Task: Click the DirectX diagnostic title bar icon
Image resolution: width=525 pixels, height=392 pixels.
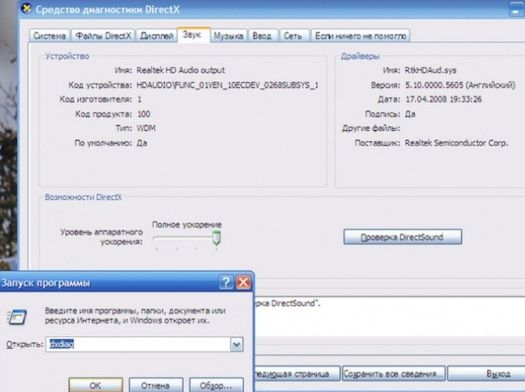Action: pos(26,8)
